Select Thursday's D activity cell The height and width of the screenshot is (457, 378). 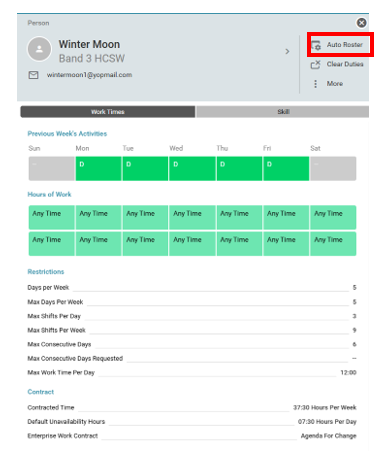pos(239,169)
